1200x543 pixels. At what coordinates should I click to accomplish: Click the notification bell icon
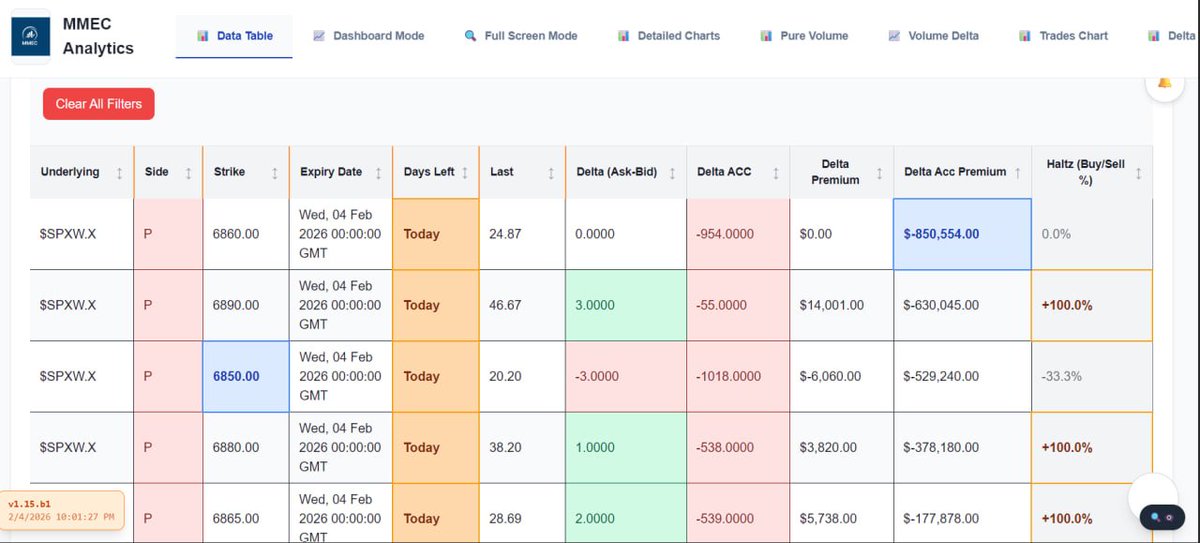point(1165,82)
